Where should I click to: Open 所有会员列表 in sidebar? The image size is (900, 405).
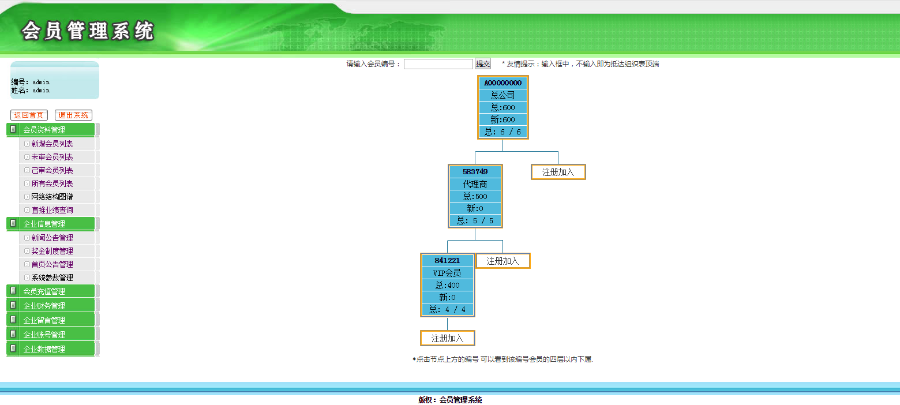(52, 184)
